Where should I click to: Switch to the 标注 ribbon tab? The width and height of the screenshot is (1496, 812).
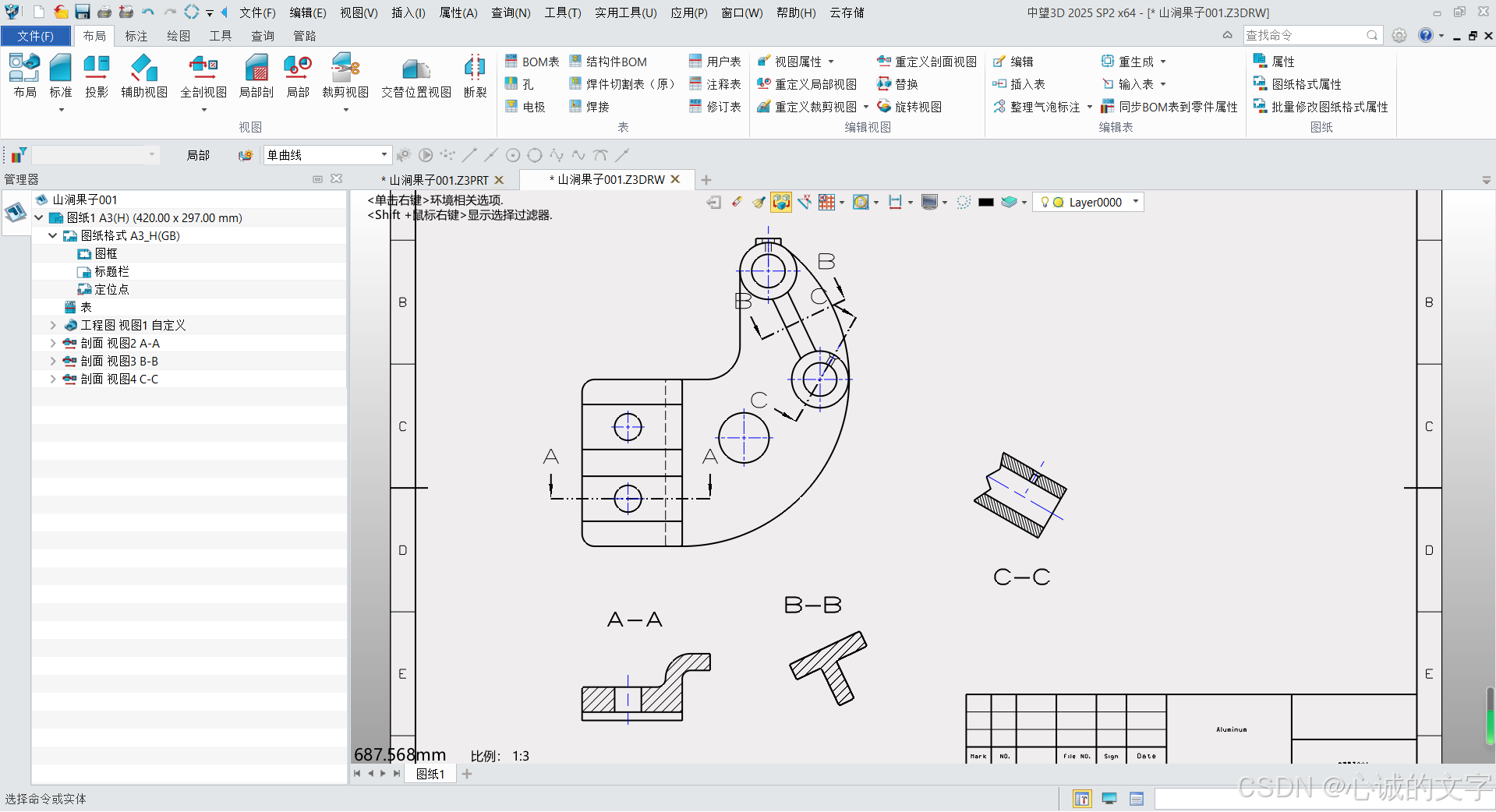136,36
